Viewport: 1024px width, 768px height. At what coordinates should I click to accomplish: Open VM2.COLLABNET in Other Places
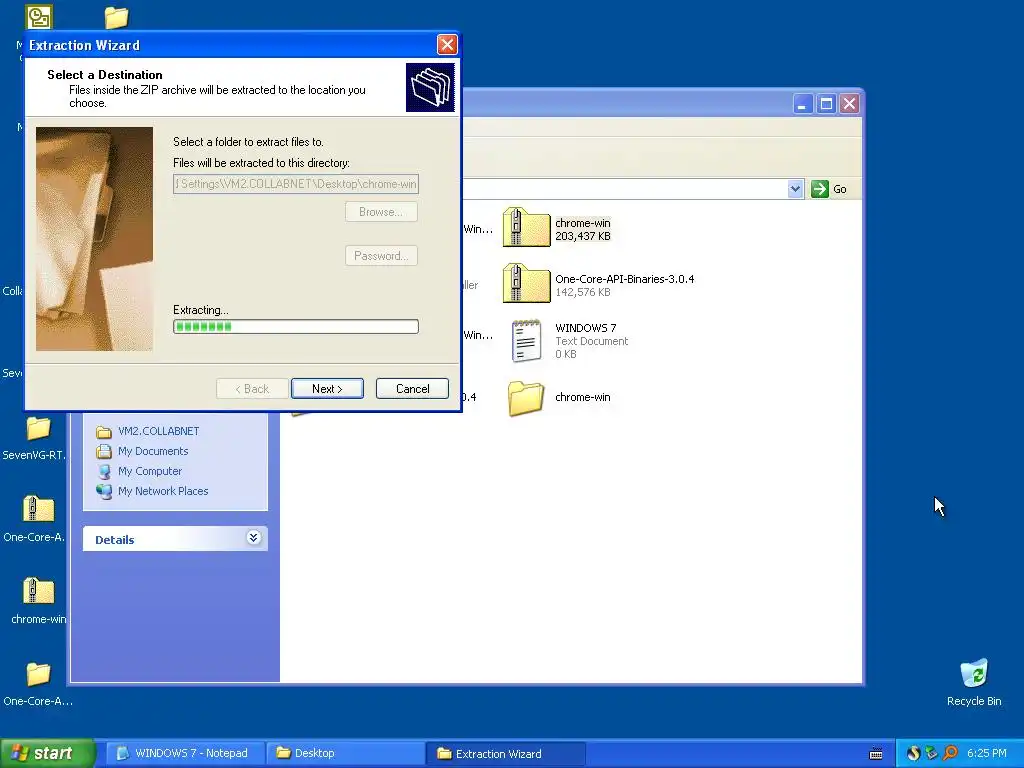click(x=158, y=431)
